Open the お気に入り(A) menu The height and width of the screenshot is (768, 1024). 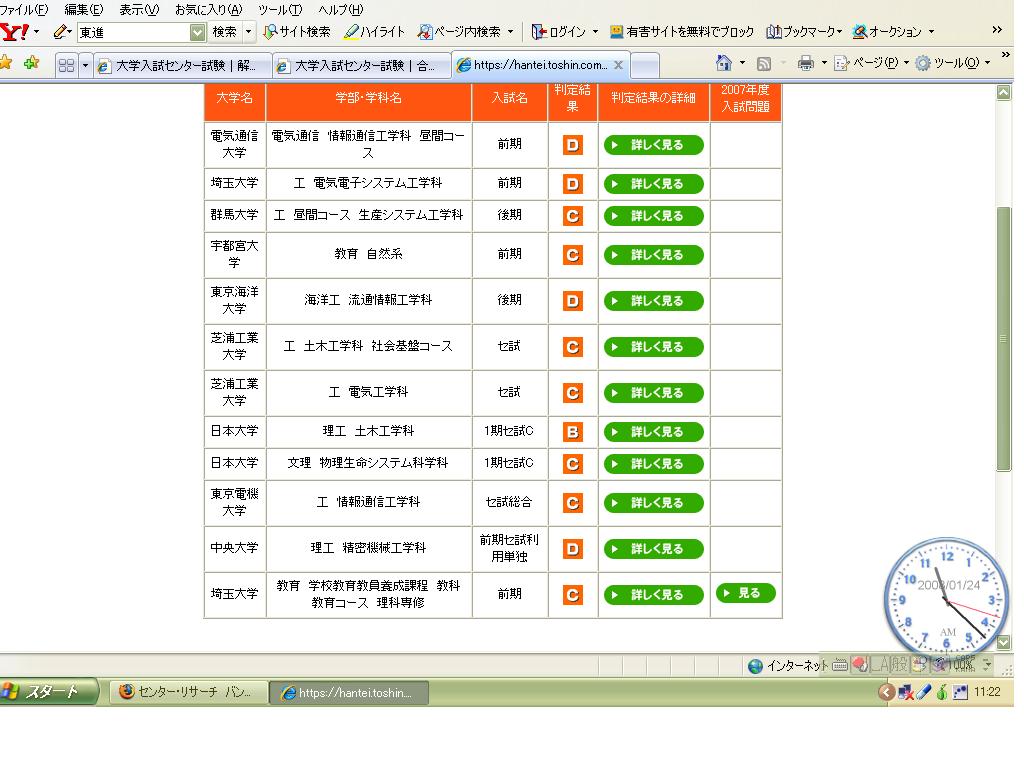[x=208, y=9]
